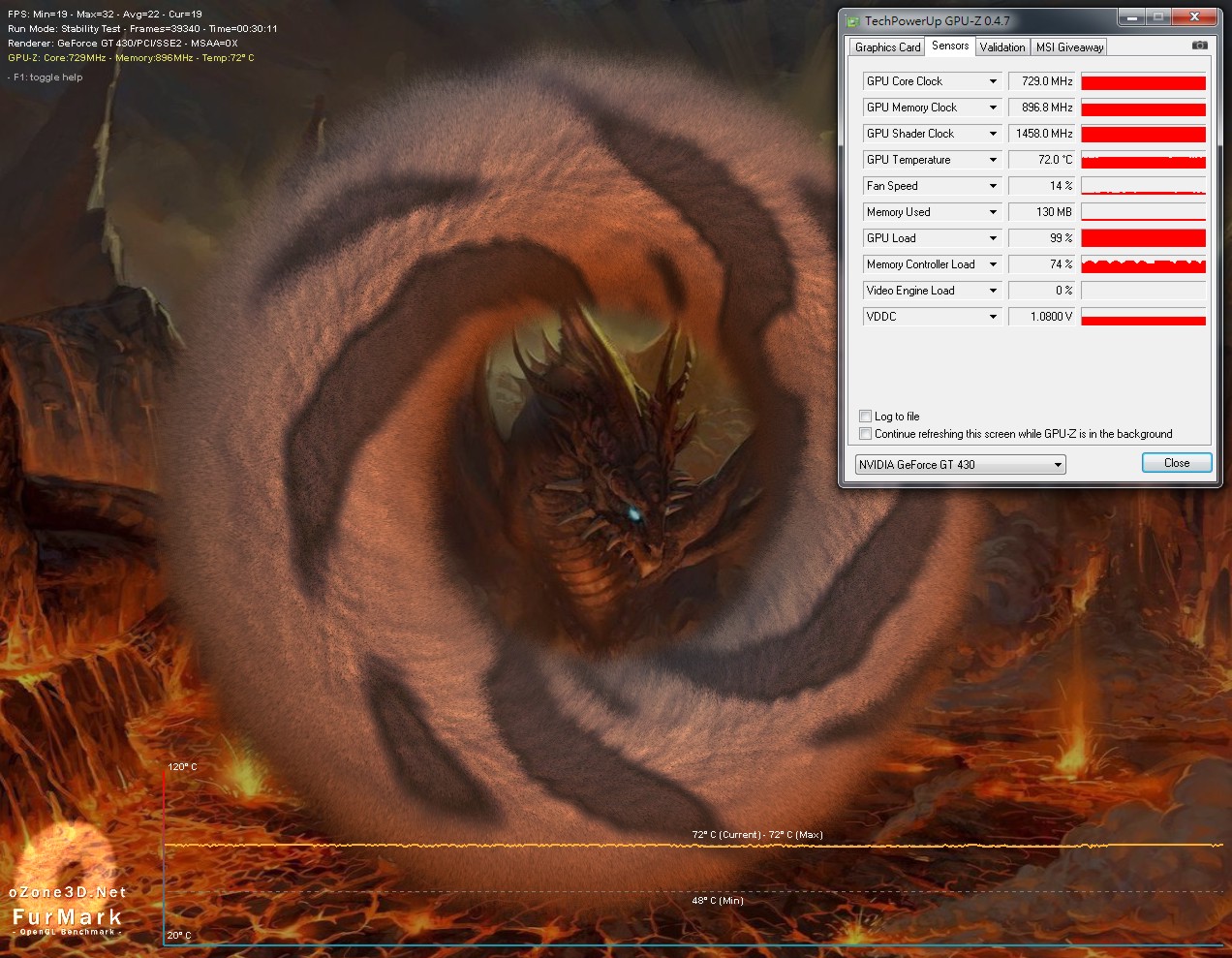Click the '72° C (Current) - 72° C (Max)' label
This screenshot has width=1232, height=958.
(x=757, y=835)
